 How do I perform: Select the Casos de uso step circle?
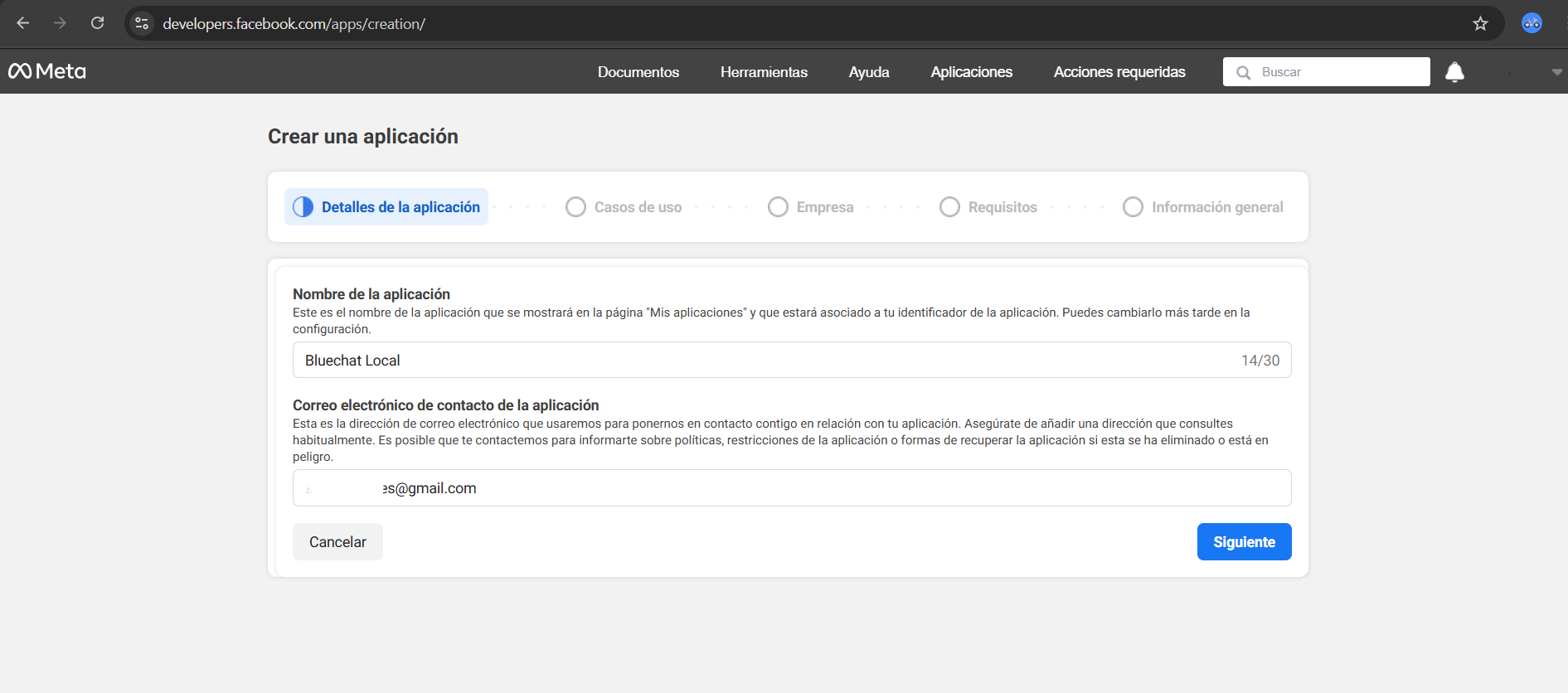coord(575,207)
